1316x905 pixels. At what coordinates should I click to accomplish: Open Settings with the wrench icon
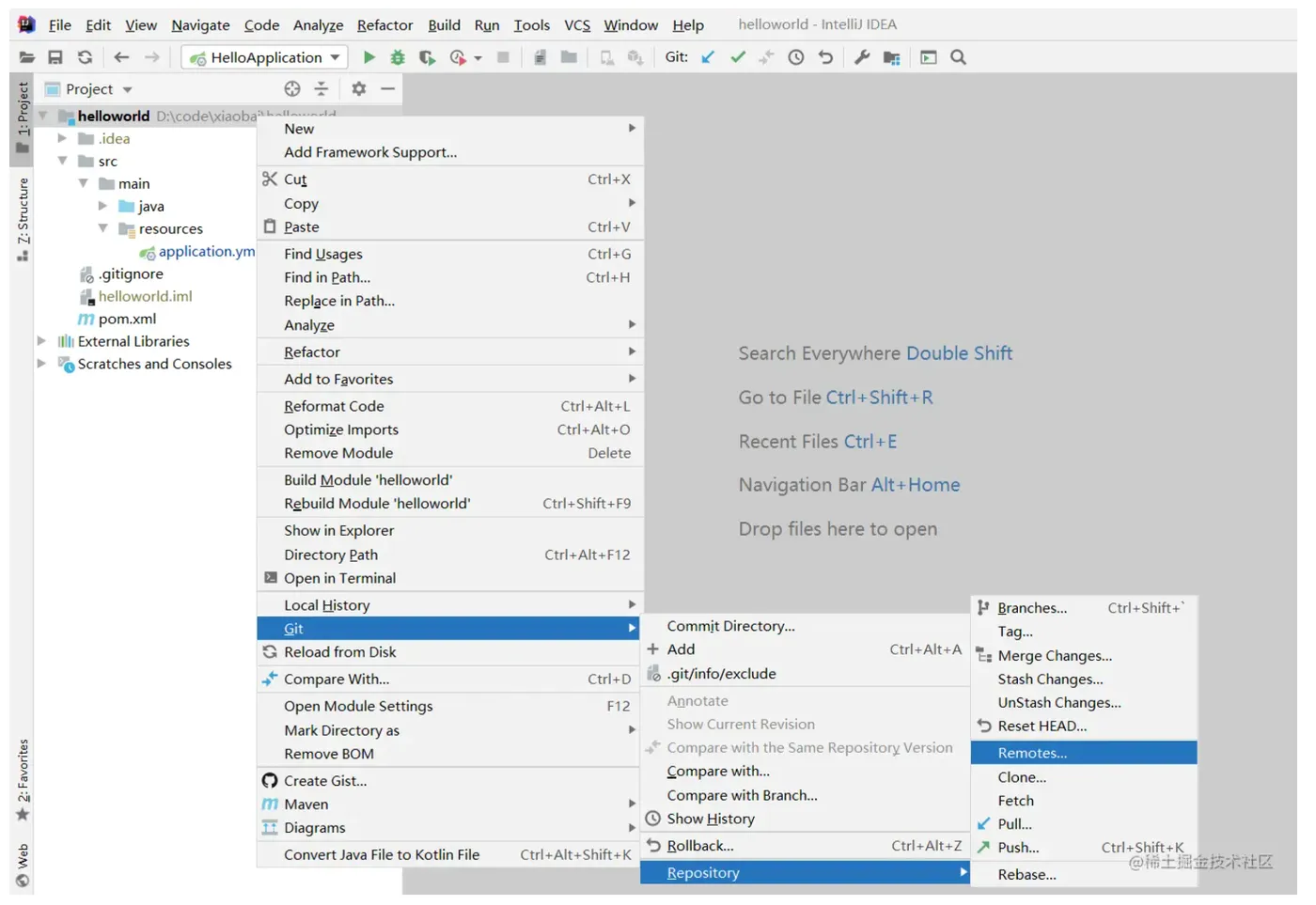coord(862,57)
